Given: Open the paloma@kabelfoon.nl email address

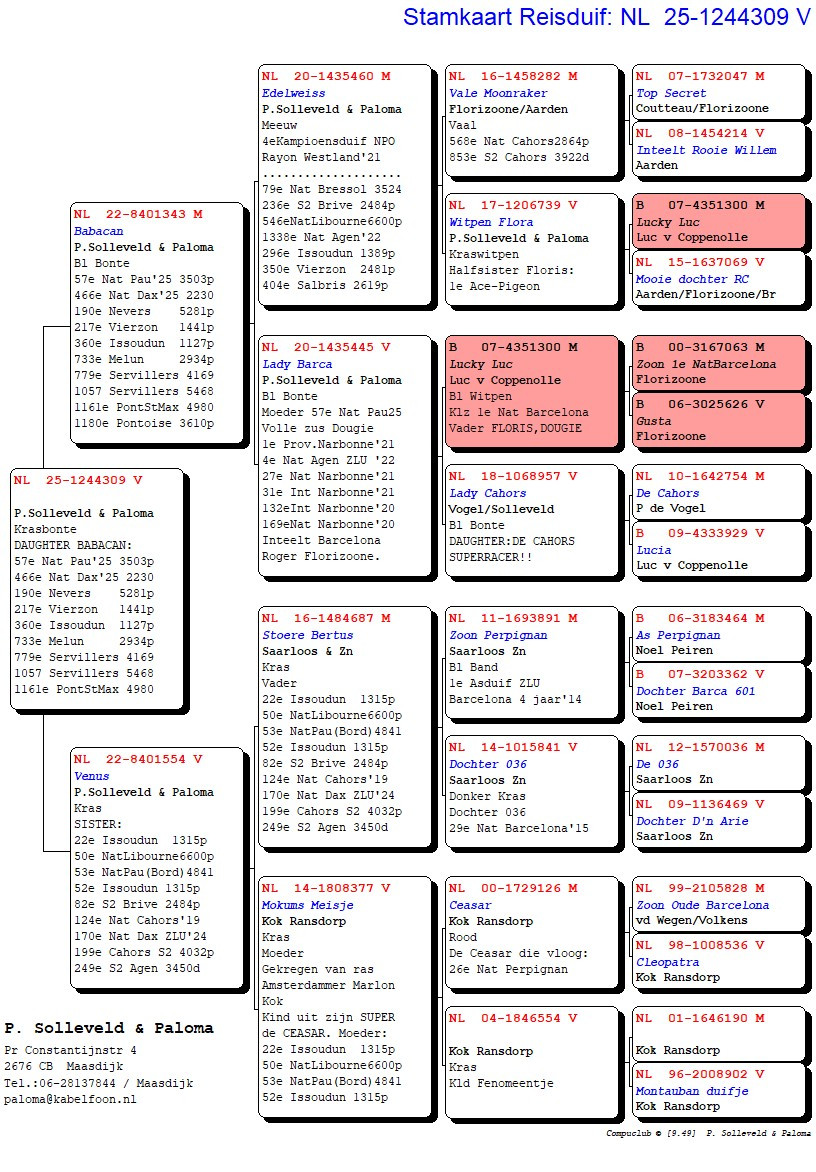Looking at the screenshot, I should 70,1099.
